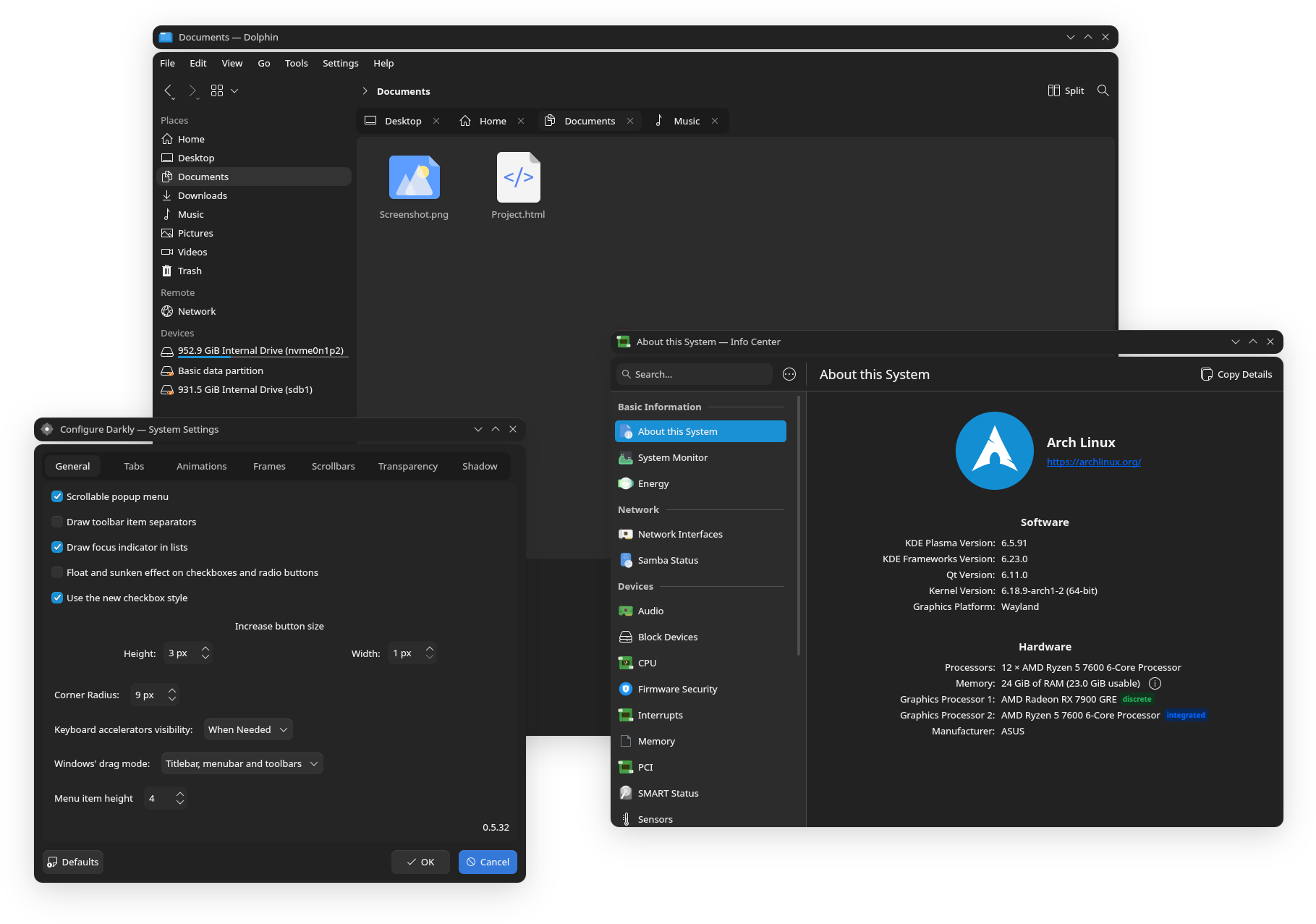Open SMART Status module
This screenshot has width=1316, height=924.
[x=700, y=793]
